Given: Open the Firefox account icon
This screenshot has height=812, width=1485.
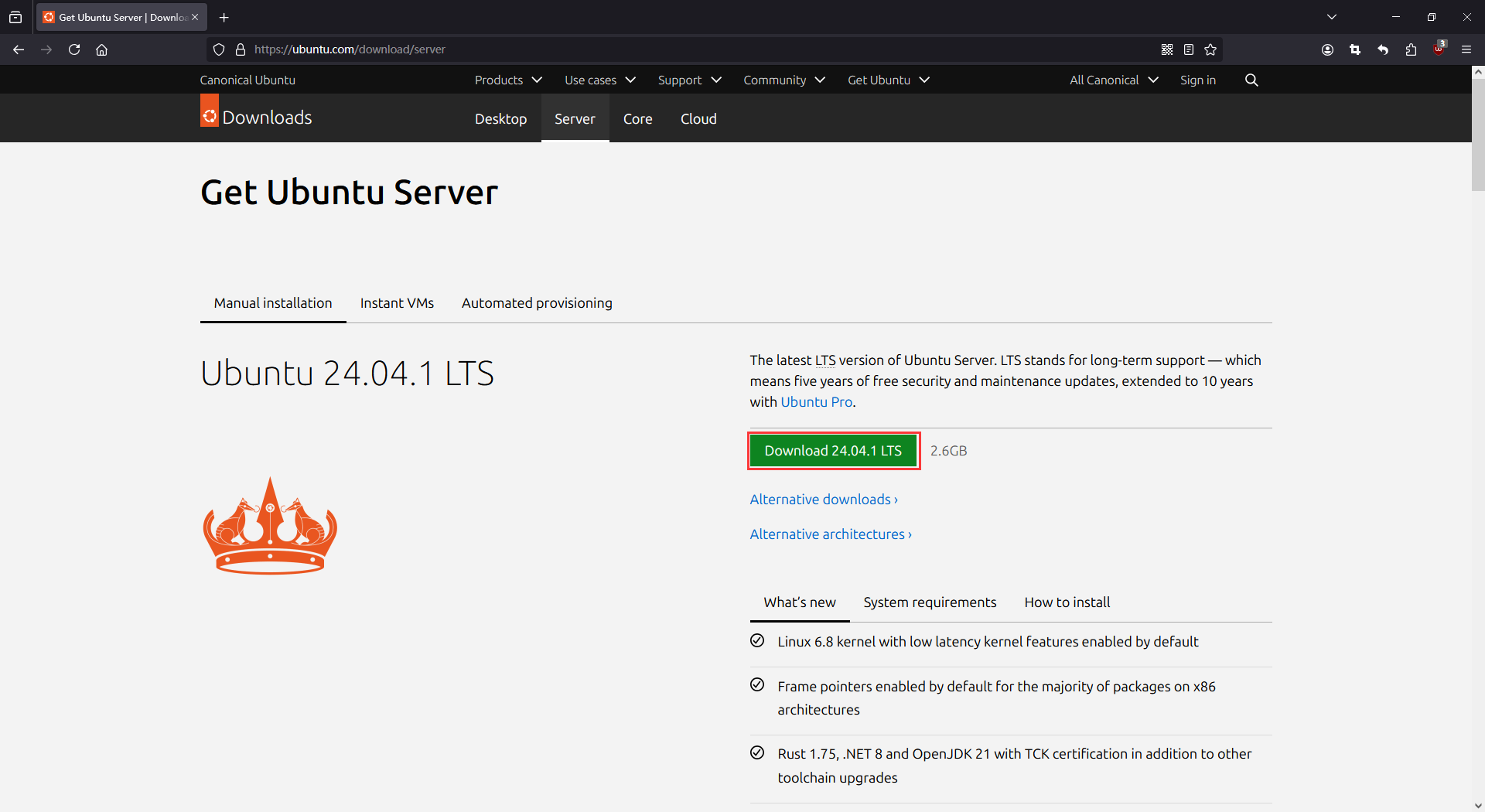Looking at the screenshot, I should [x=1327, y=49].
